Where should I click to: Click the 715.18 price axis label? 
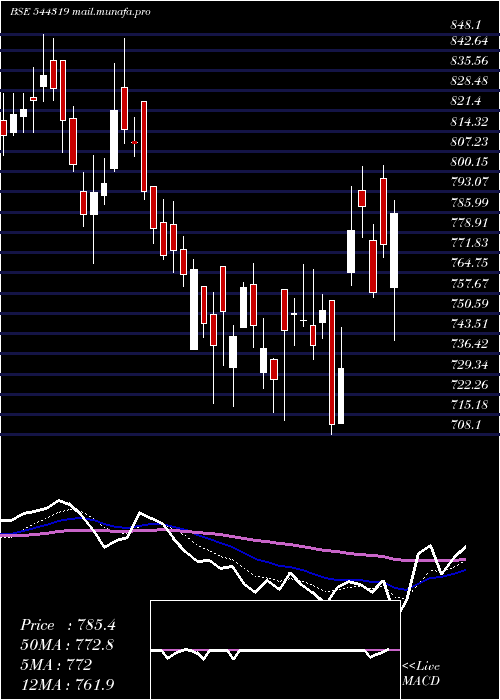point(468,405)
